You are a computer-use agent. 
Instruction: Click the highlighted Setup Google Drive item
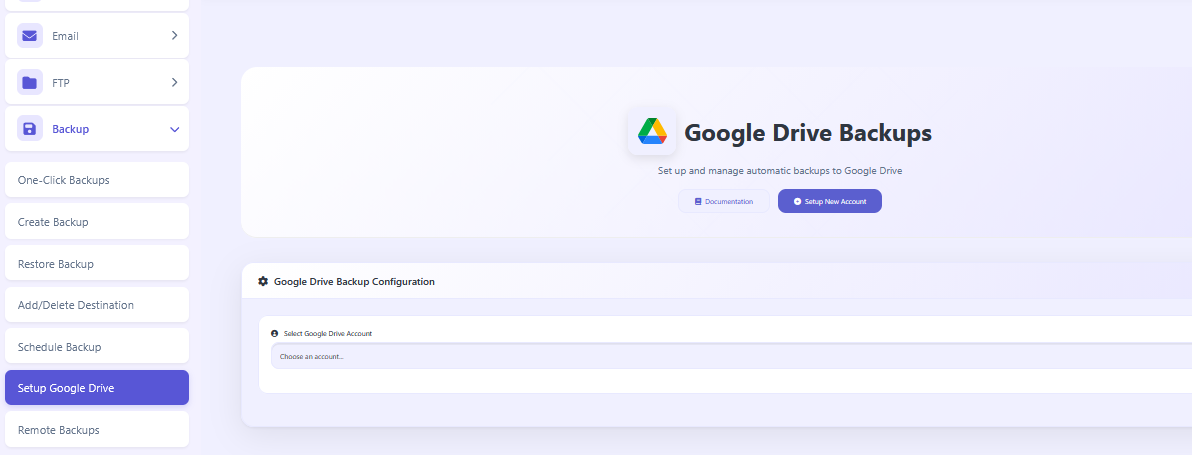97,388
